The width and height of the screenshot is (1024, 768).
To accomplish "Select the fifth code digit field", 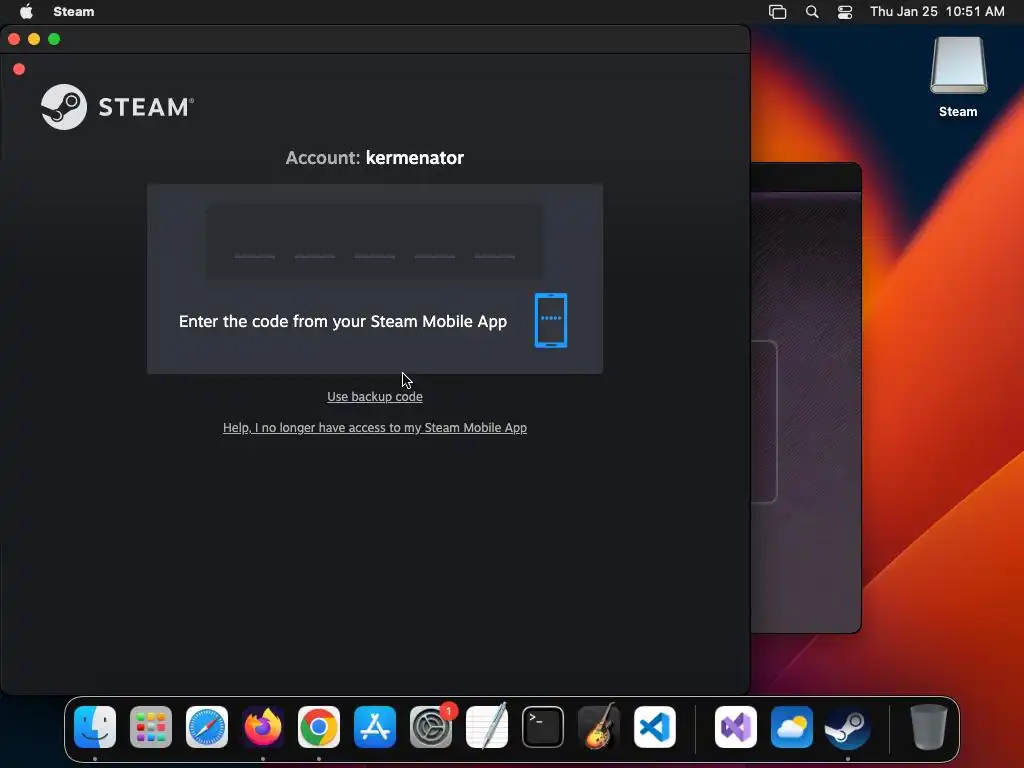I will [x=494, y=243].
